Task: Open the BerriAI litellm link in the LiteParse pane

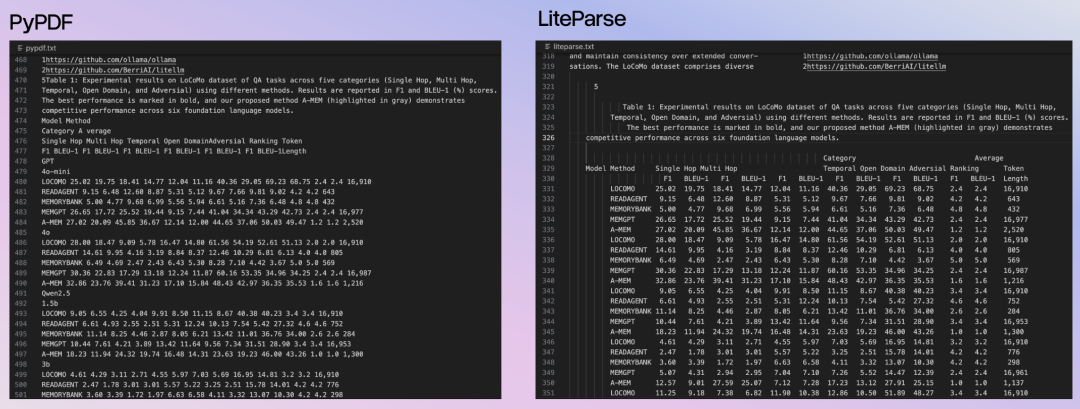Action: (x=876, y=67)
